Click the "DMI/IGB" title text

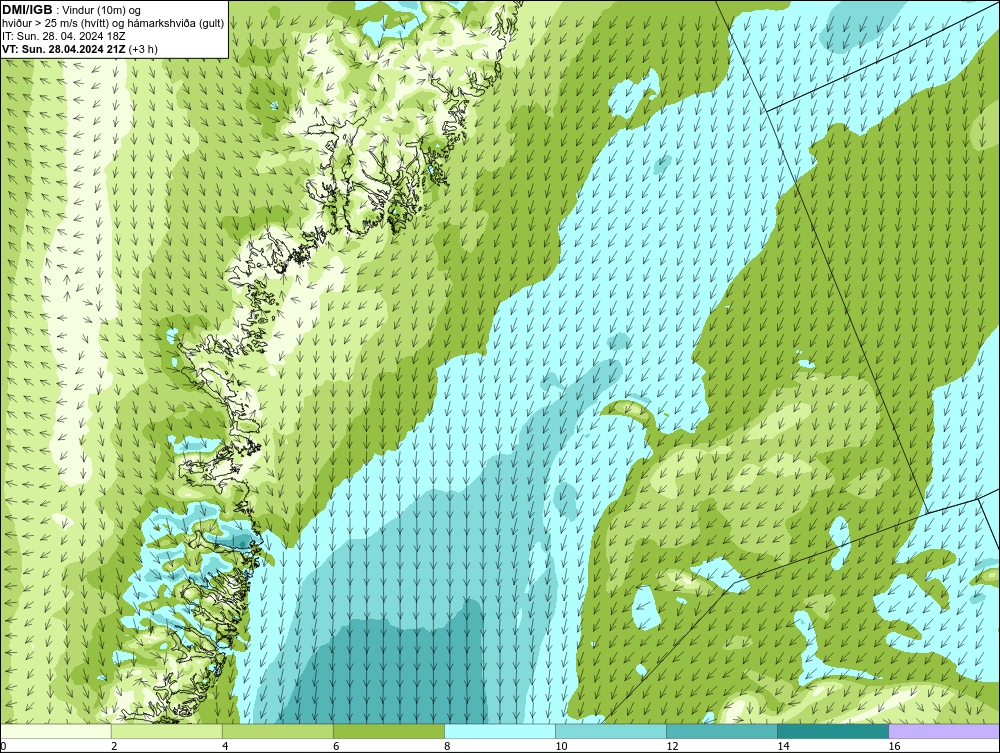coord(27,10)
